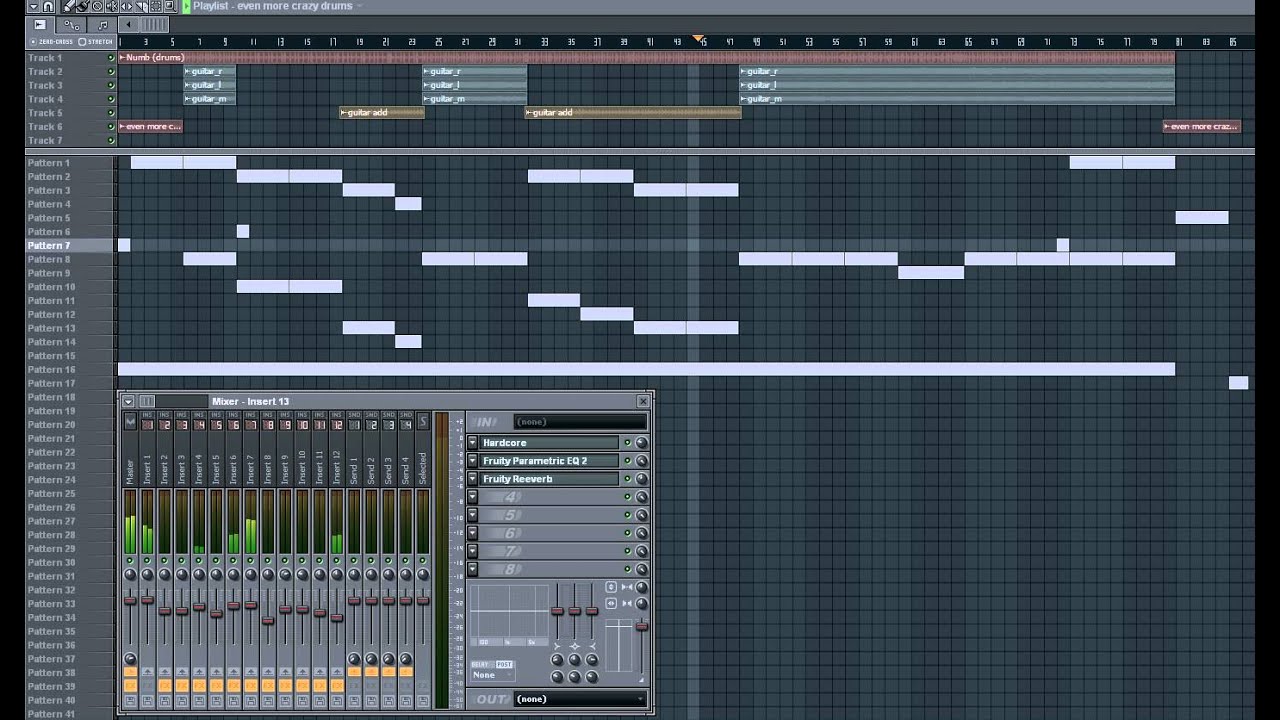The width and height of the screenshot is (1280, 720).
Task: Click the low band EQ knob
Action: [x=557, y=660]
